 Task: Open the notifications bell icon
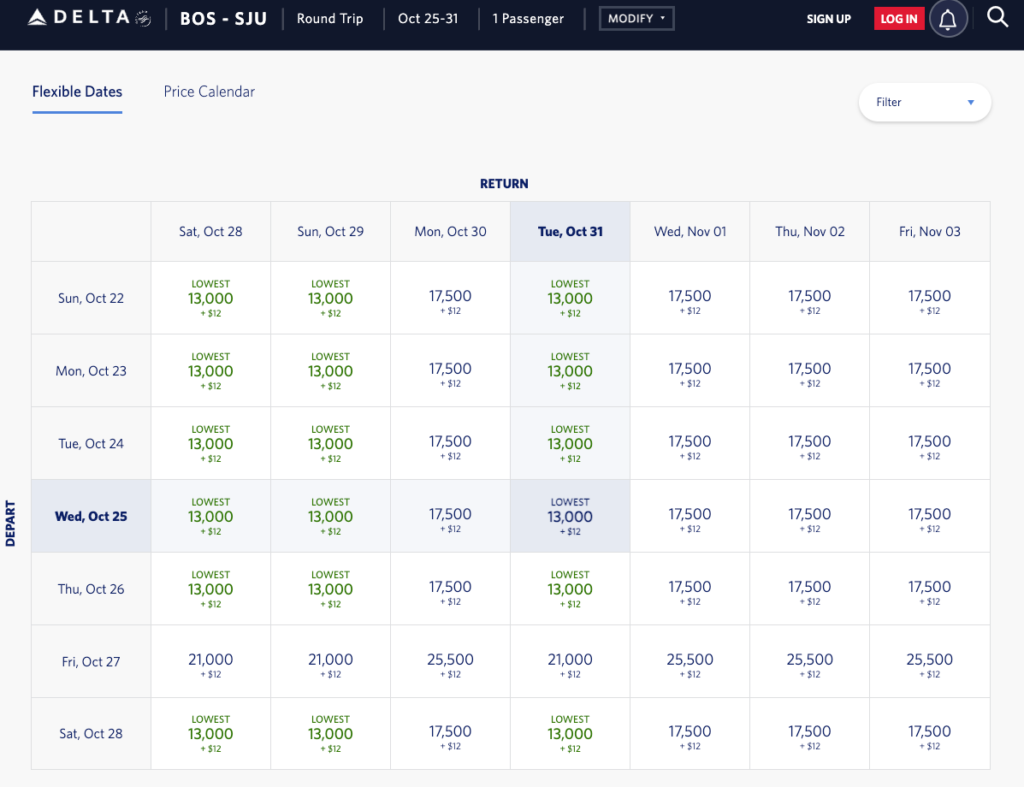pyautogui.click(x=947, y=19)
